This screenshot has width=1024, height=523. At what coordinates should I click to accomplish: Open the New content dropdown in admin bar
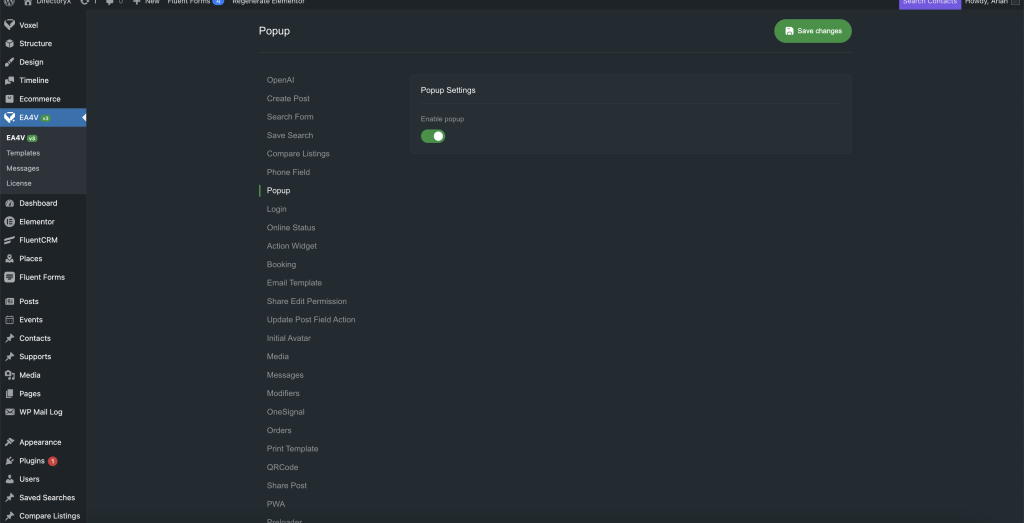pos(146,2)
